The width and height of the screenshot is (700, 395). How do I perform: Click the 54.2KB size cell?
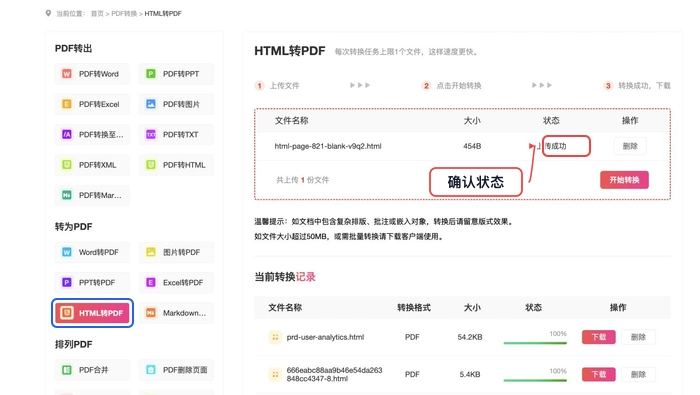470,337
